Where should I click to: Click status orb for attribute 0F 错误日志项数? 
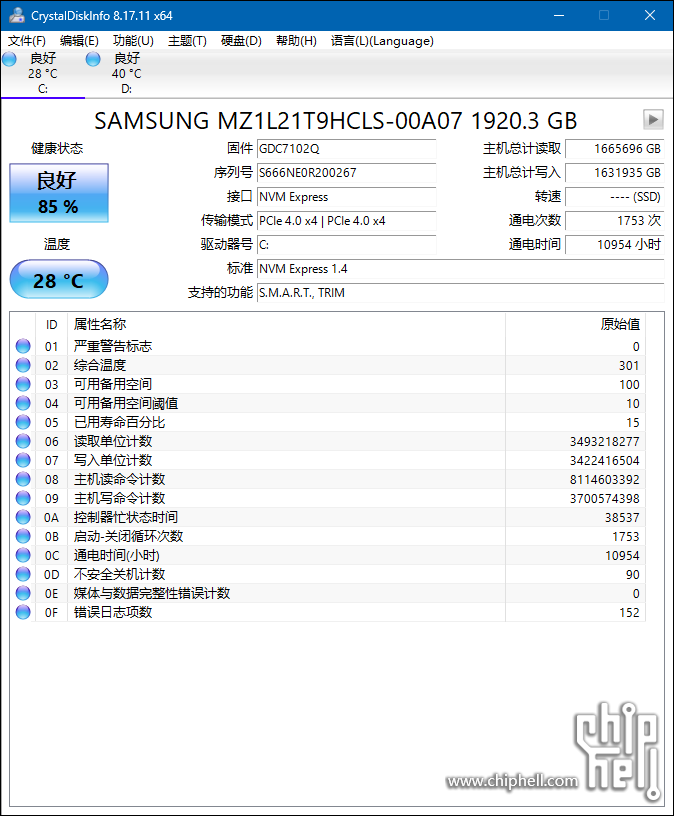[x=23, y=612]
